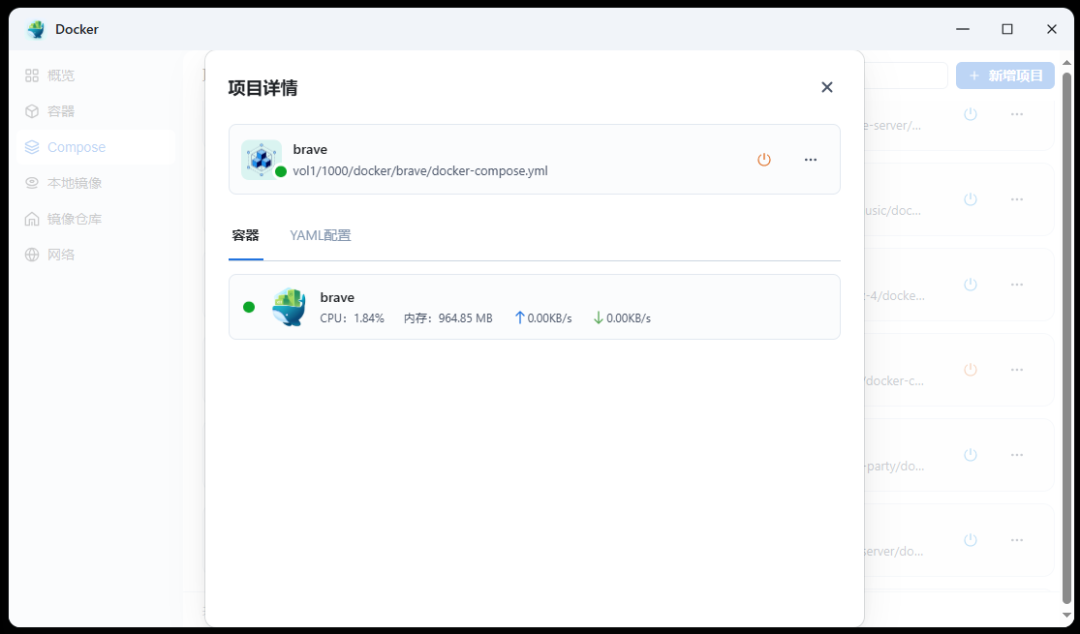Open more options on the server/do... row
Viewport: 1080px width, 634px height.
[1017, 540]
